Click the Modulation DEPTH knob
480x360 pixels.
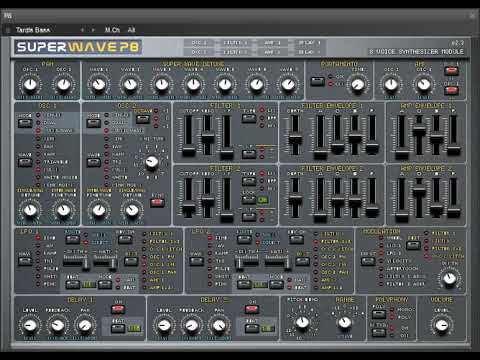pos(449,278)
